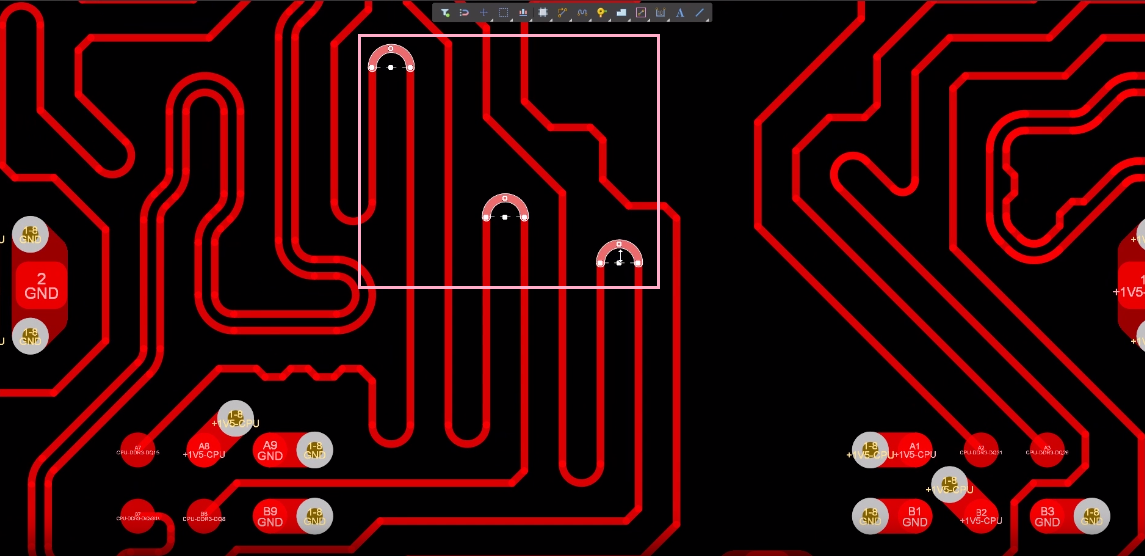The image size is (1145, 556).
Task: Select the GND via beside pad B3
Action: click(x=1092, y=517)
